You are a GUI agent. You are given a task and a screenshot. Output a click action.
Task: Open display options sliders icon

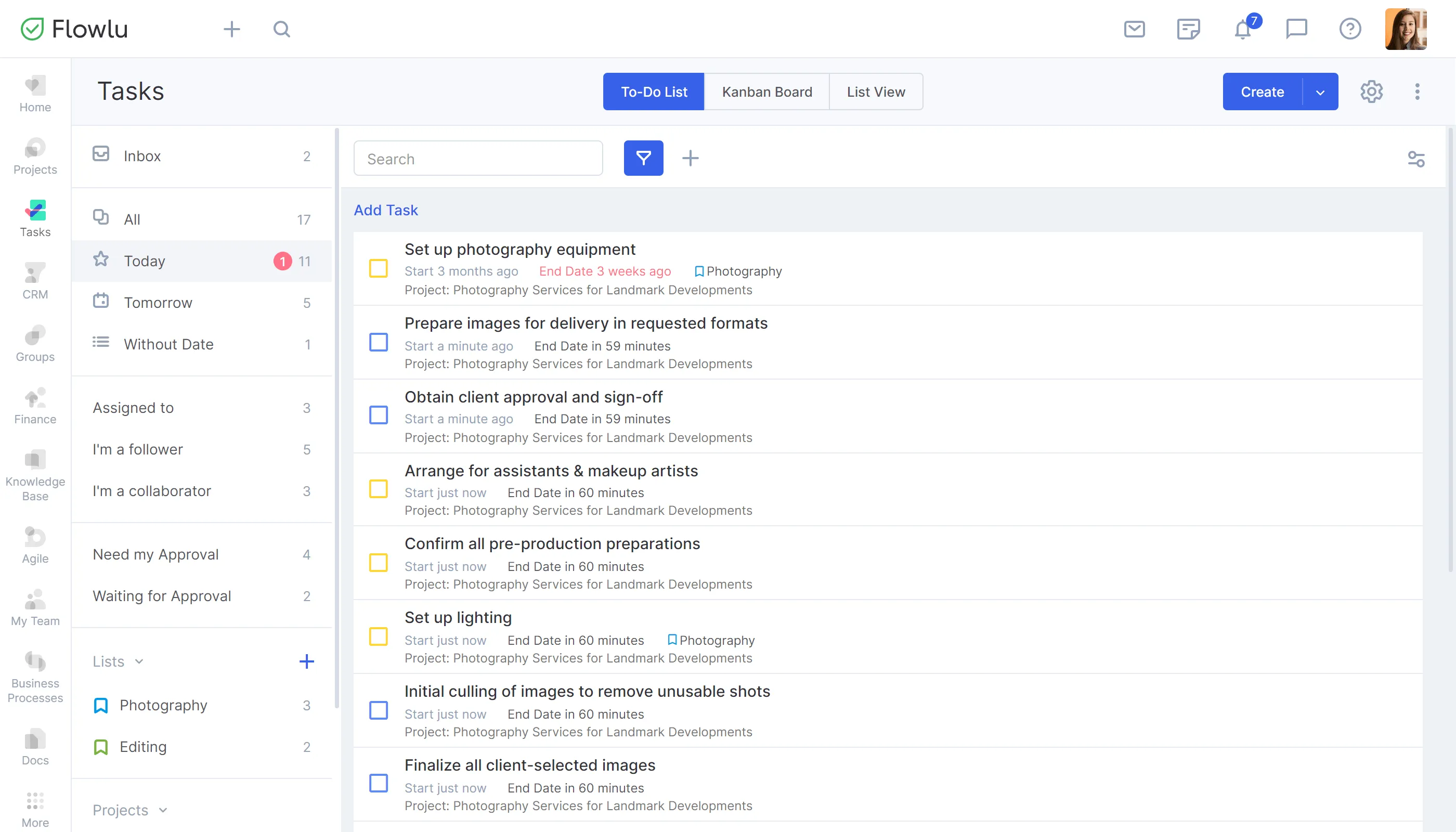[1416, 159]
